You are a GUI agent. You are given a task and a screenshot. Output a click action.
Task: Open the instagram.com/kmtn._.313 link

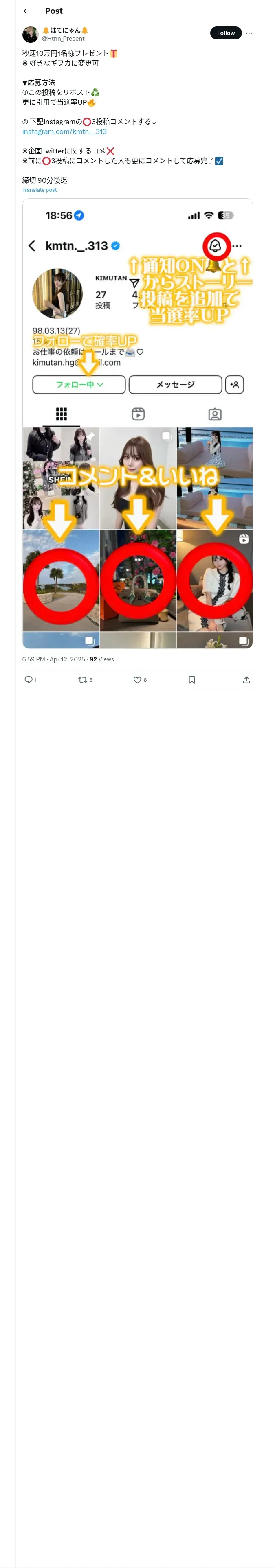[x=64, y=131]
